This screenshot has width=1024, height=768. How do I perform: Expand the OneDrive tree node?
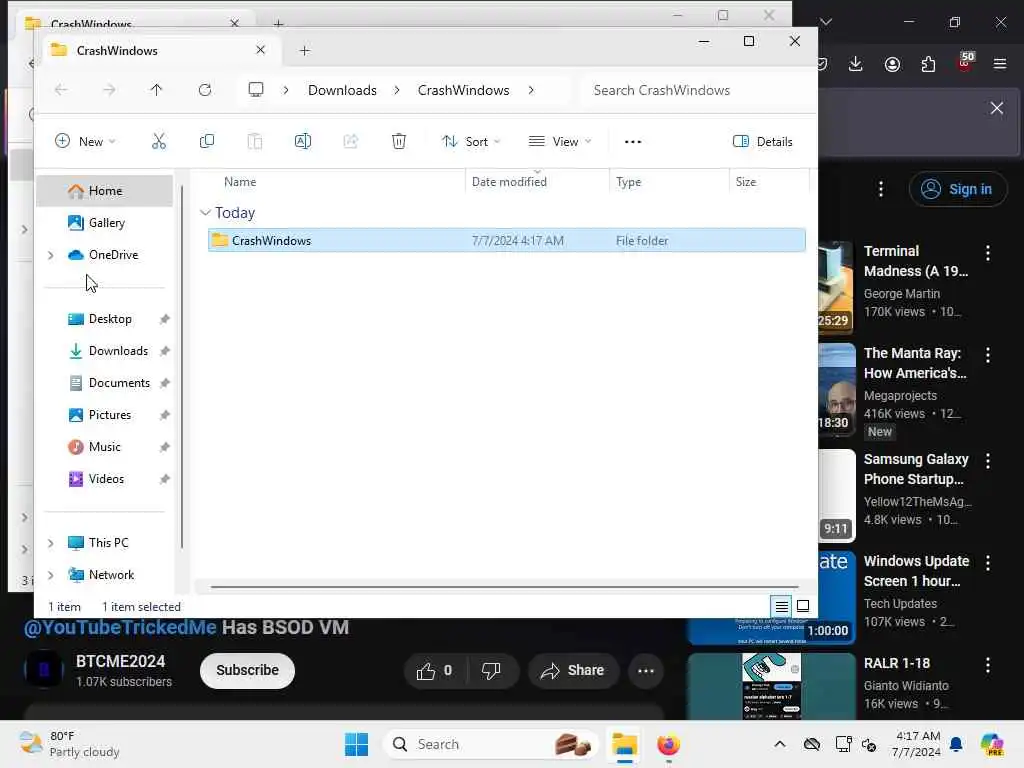pyautogui.click(x=50, y=255)
